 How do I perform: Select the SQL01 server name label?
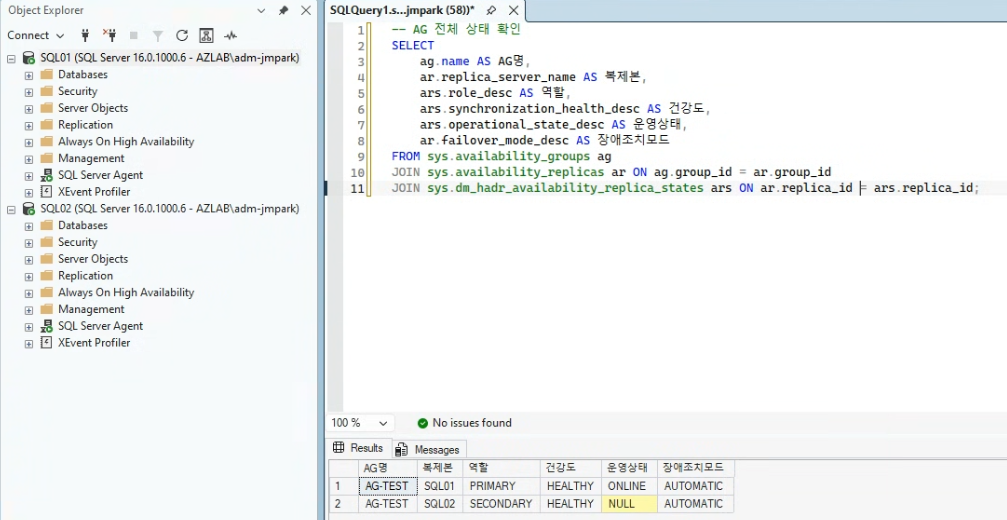pyautogui.click(x=170, y=58)
